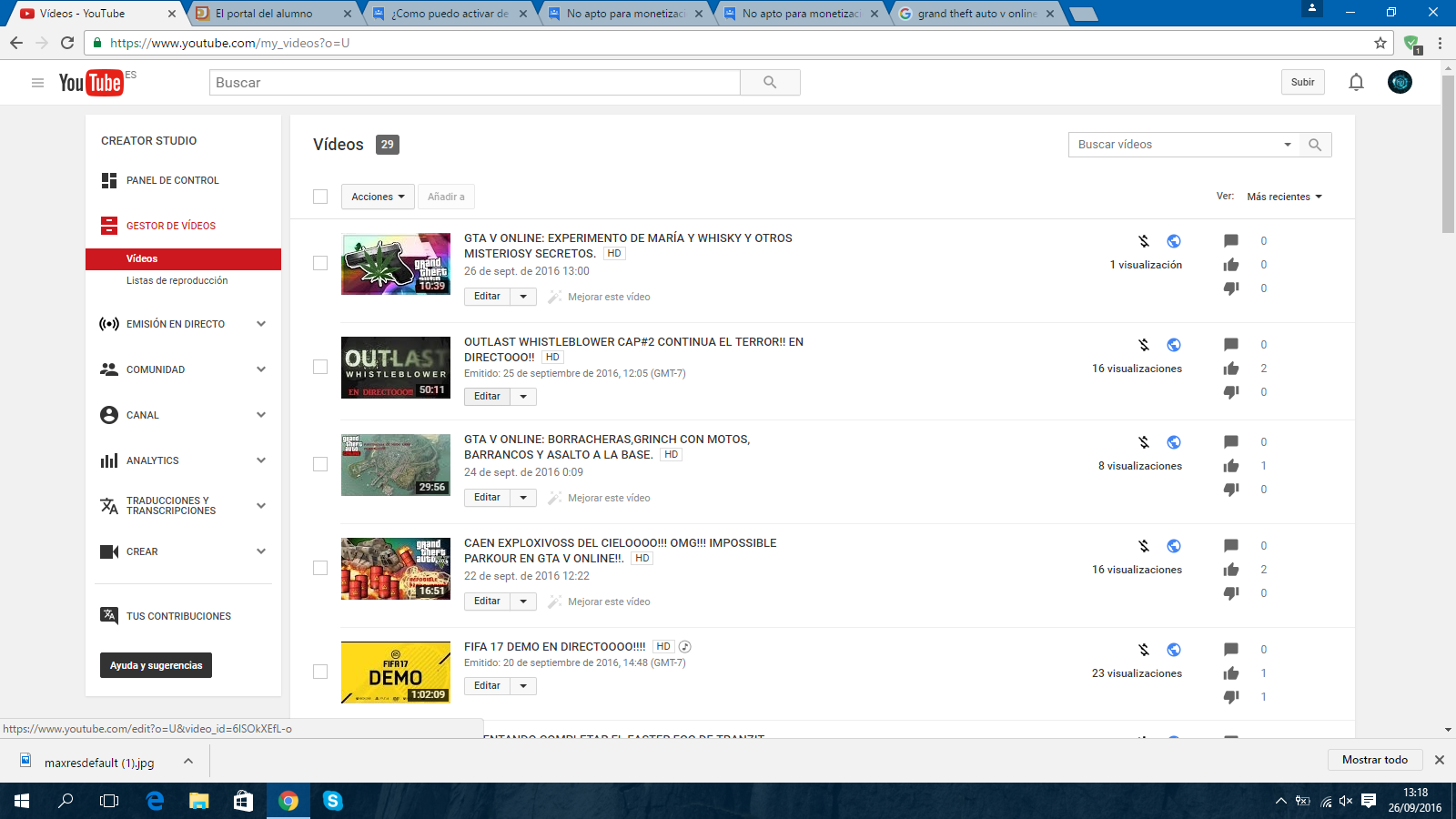
Task: Open Listas de reproducción in the sidebar
Action: 177,280
